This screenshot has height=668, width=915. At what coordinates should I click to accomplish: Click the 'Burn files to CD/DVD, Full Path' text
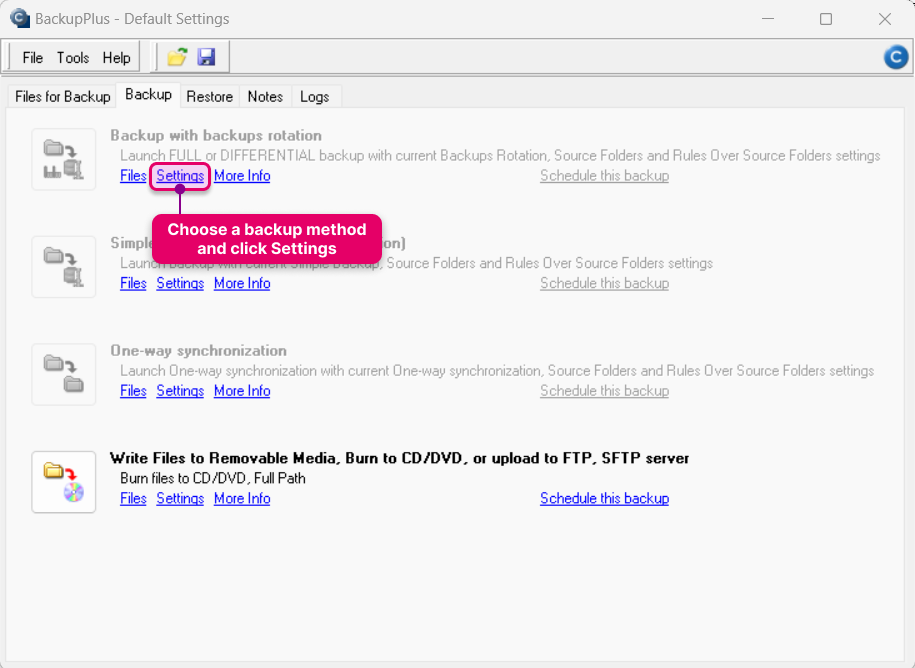point(213,478)
